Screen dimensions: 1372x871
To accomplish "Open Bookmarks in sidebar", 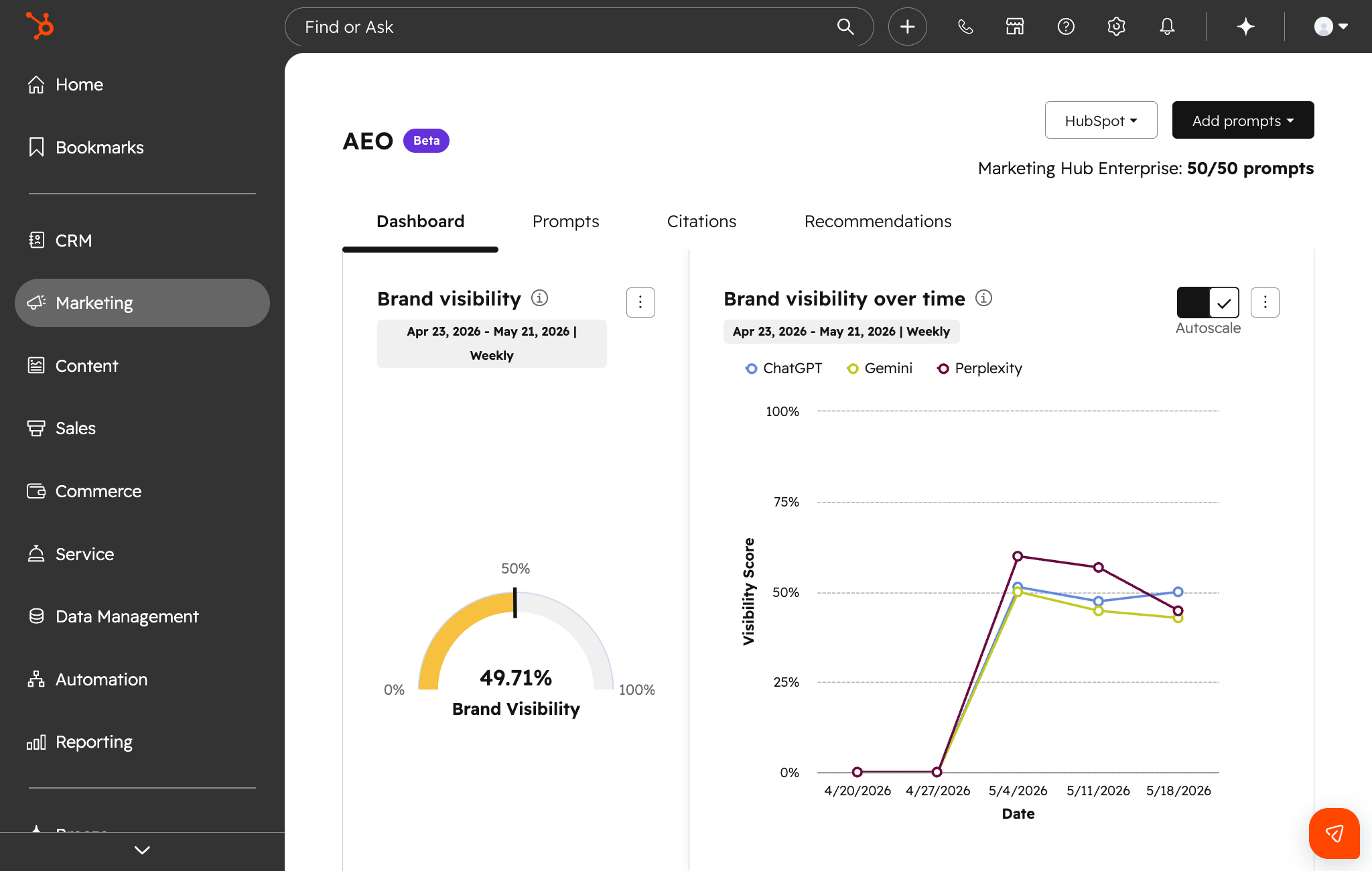I will pos(142,147).
